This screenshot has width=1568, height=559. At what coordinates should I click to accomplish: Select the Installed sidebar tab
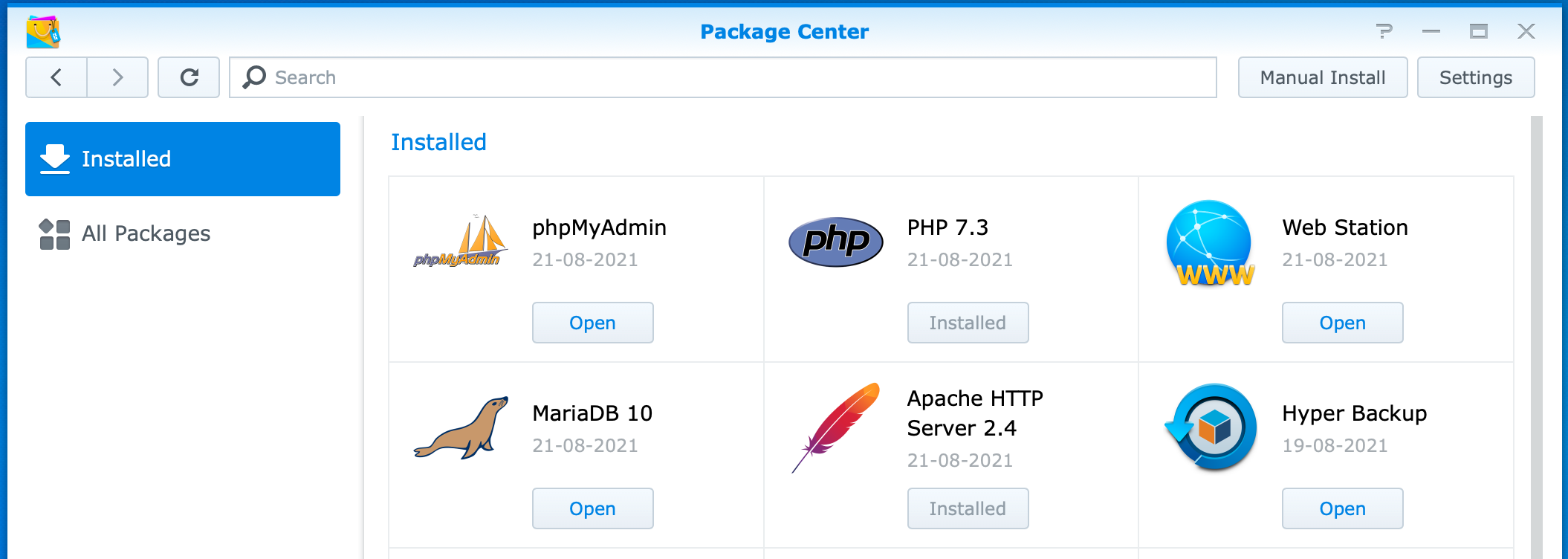tap(183, 159)
